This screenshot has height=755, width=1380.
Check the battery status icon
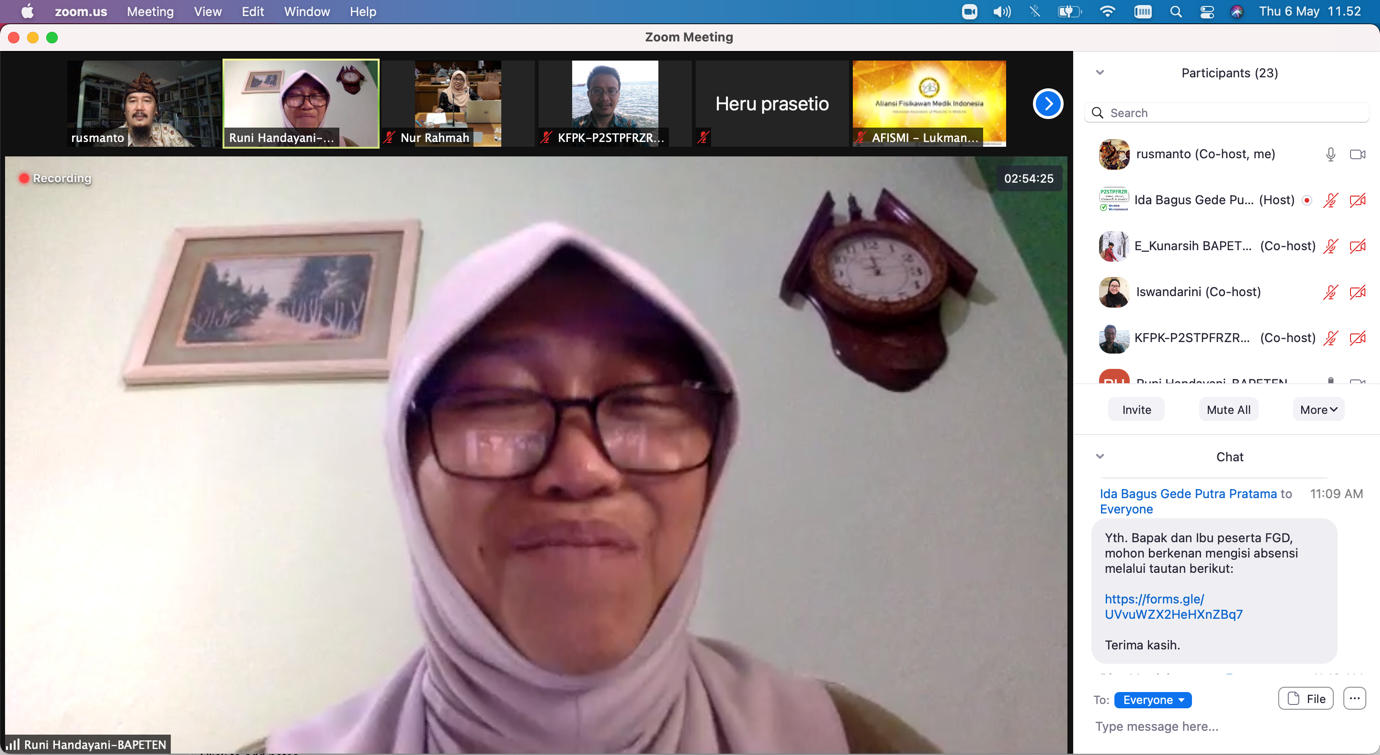1070,12
